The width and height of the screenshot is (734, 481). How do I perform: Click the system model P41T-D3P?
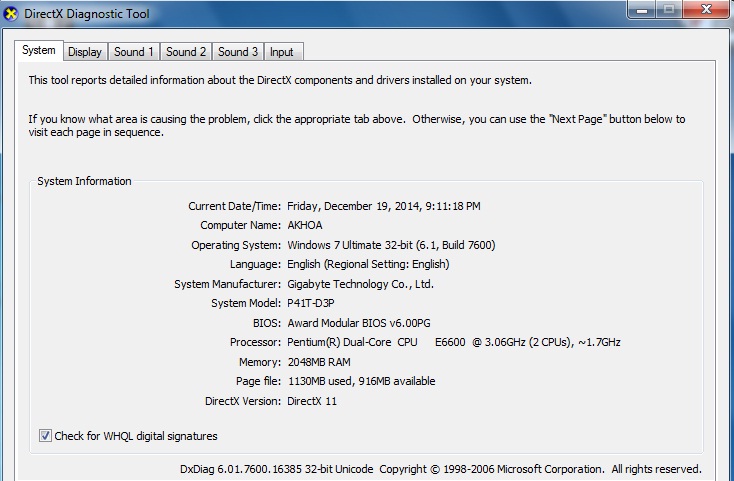point(311,303)
